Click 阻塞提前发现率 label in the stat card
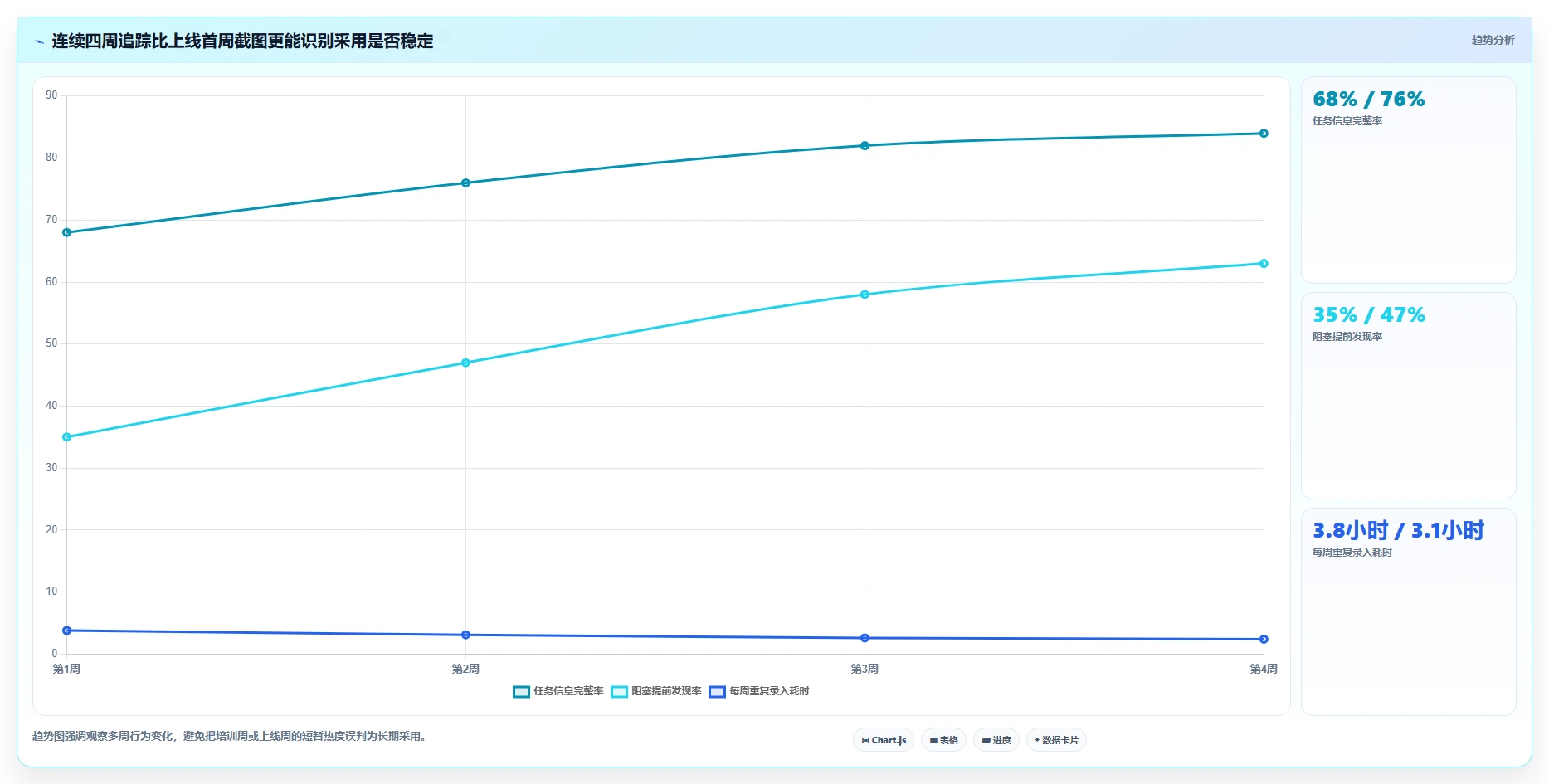The width and height of the screenshot is (1549, 784). pos(1347,337)
